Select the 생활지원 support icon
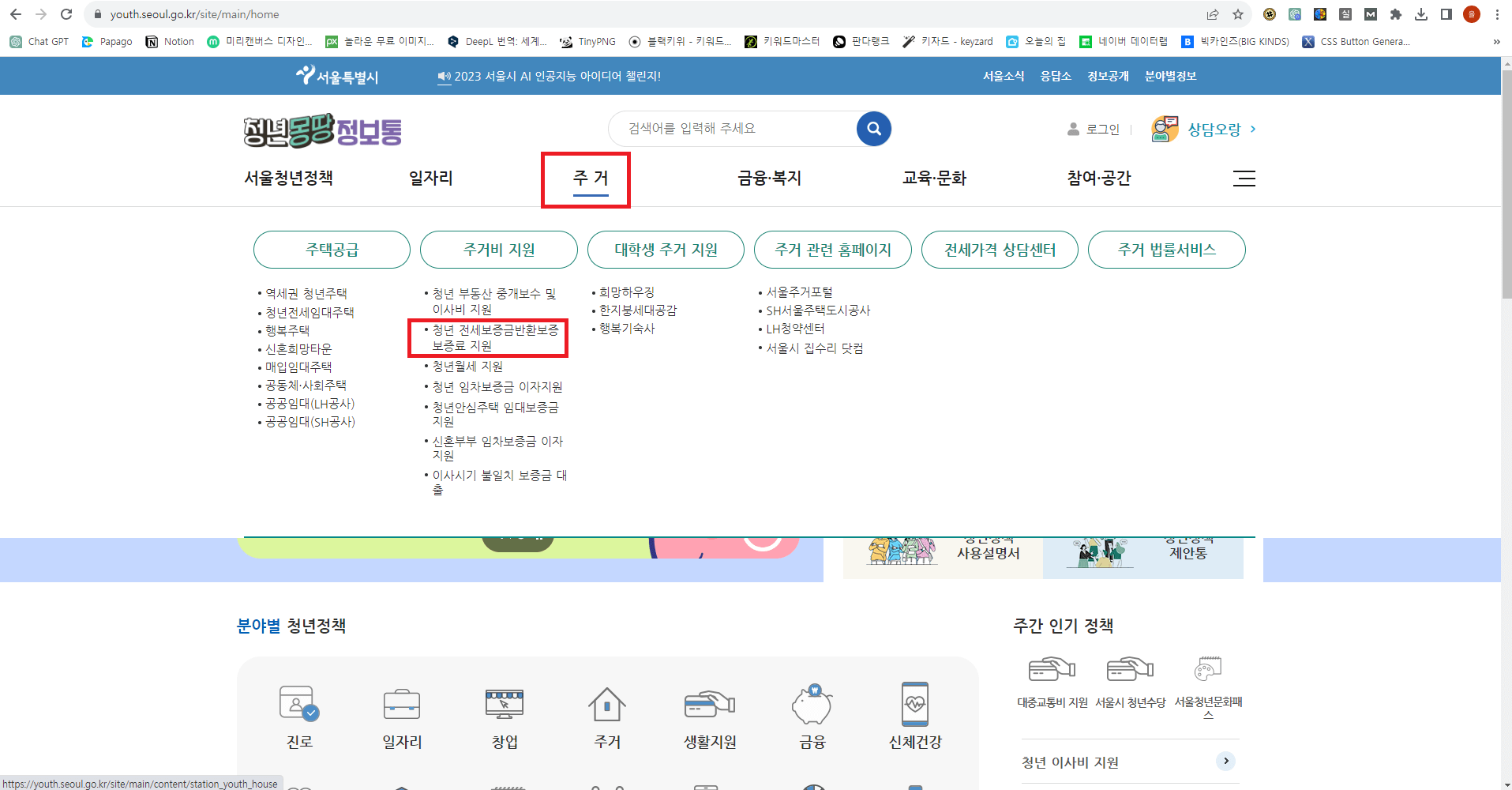The height and width of the screenshot is (790, 1512). pos(708,704)
